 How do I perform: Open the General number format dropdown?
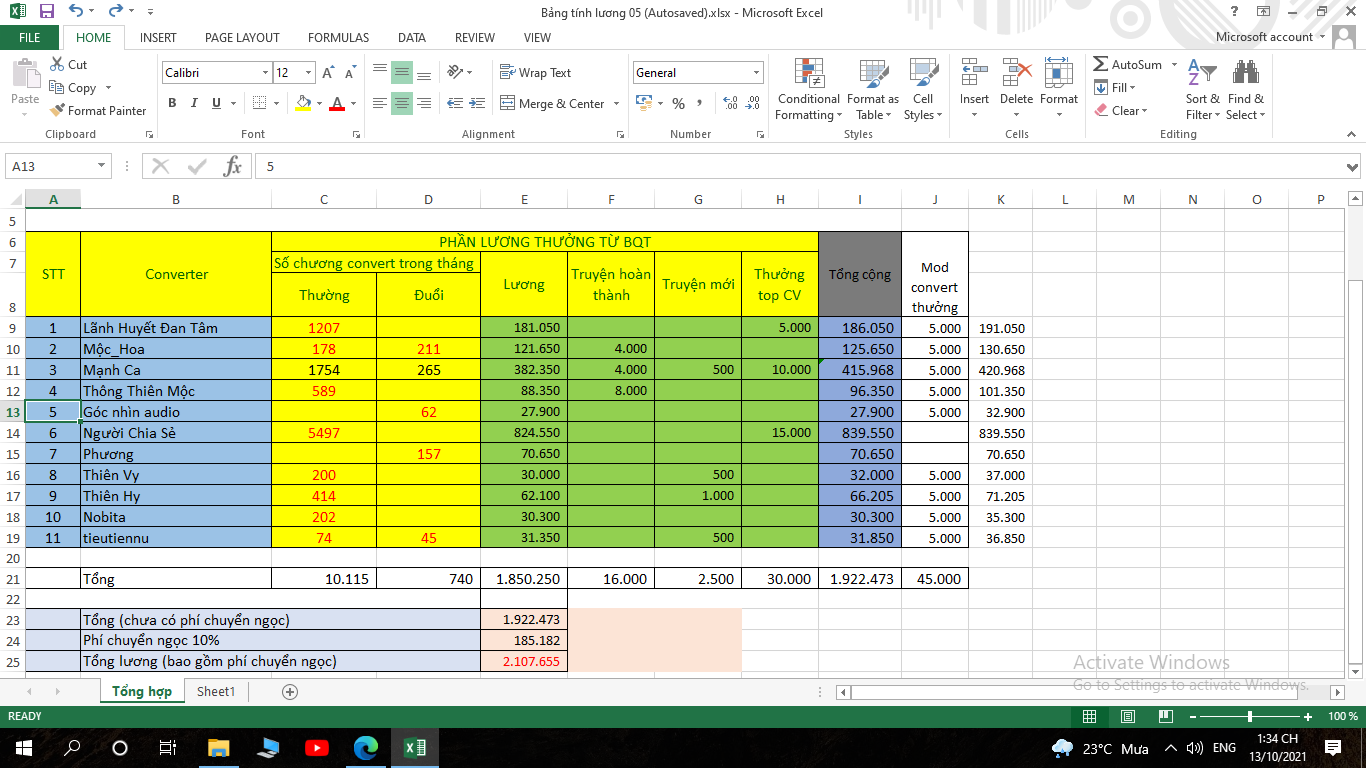point(756,73)
